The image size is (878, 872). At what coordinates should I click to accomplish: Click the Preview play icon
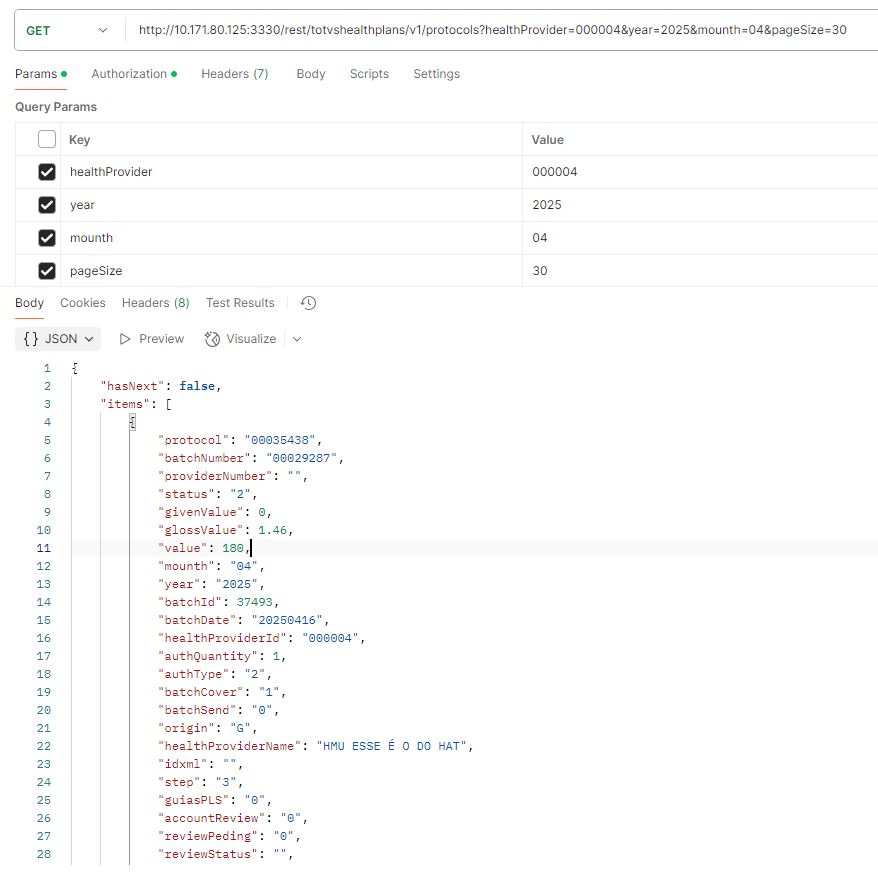[x=125, y=339]
